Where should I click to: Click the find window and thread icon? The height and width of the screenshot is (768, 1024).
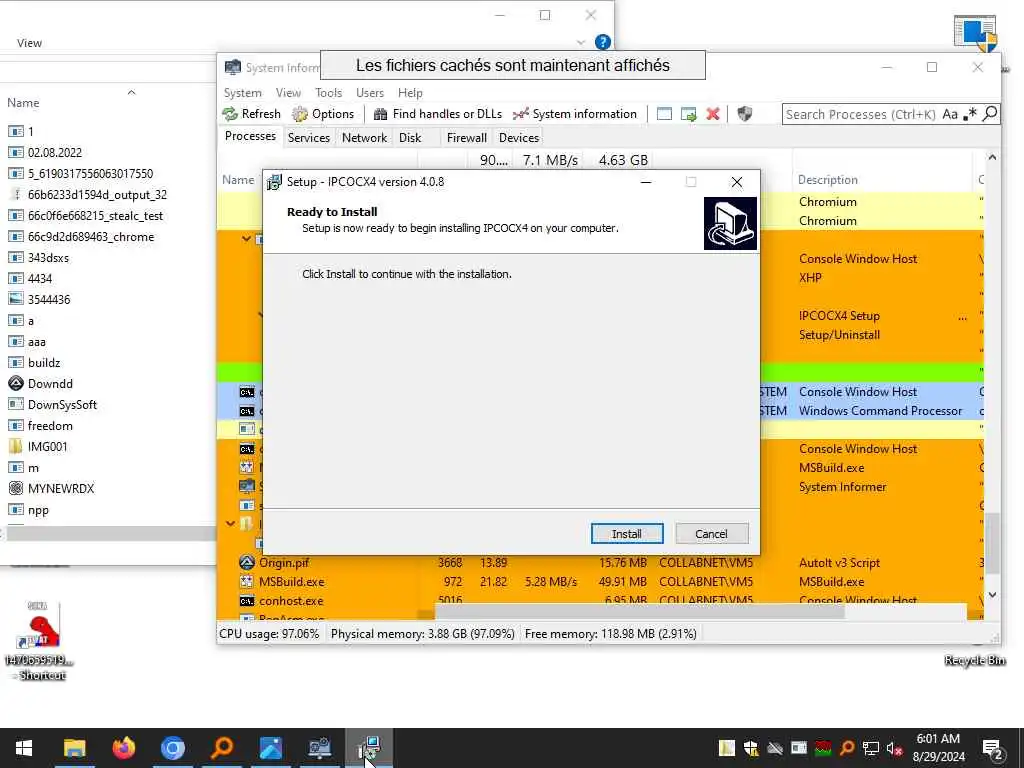coord(688,114)
